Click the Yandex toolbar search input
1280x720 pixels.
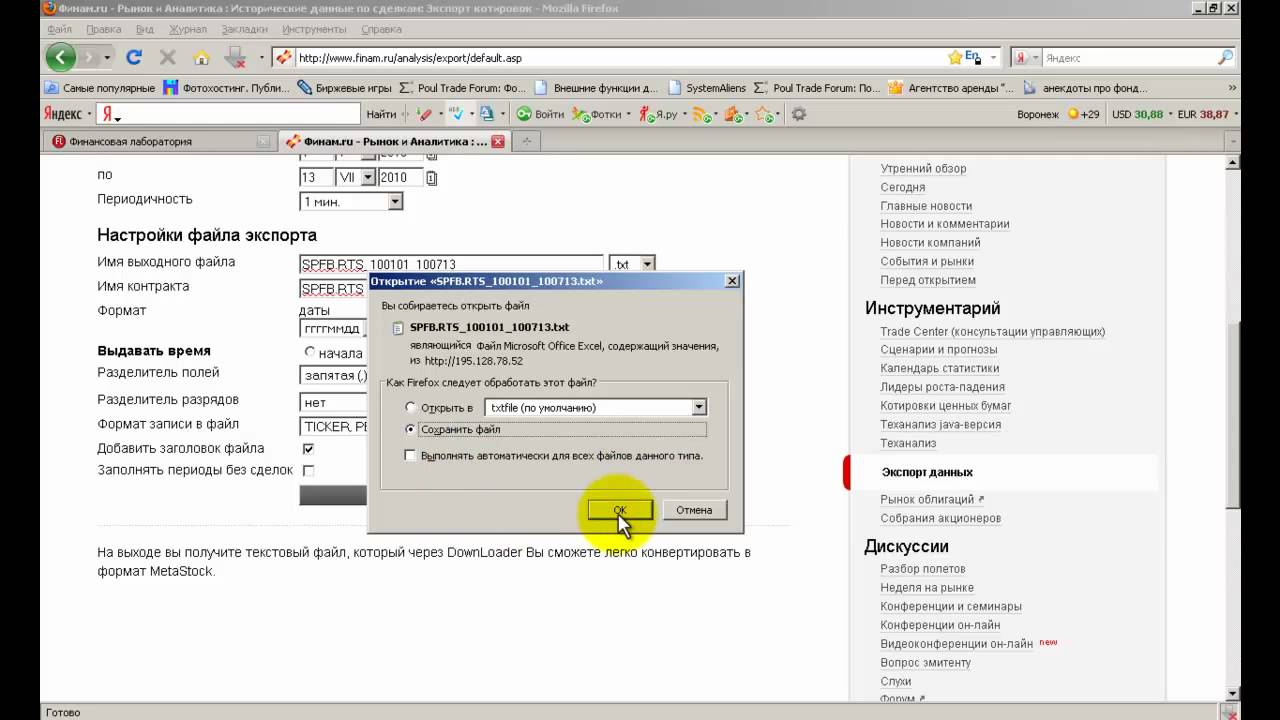[228, 114]
